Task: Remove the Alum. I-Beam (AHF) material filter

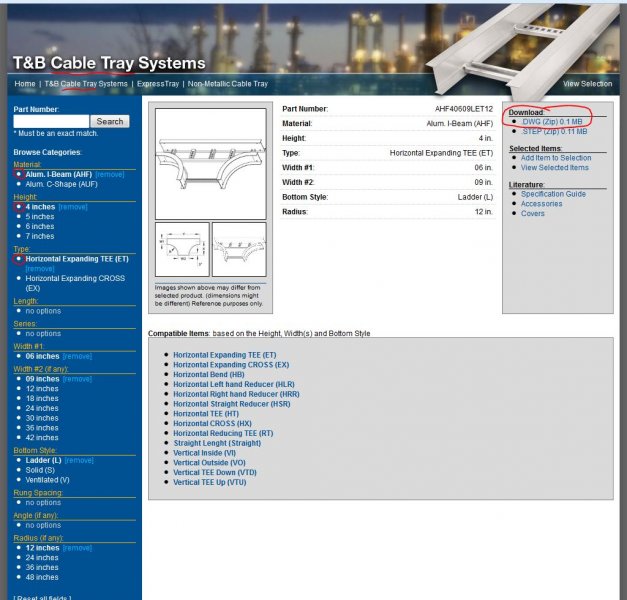Action: (x=110, y=174)
